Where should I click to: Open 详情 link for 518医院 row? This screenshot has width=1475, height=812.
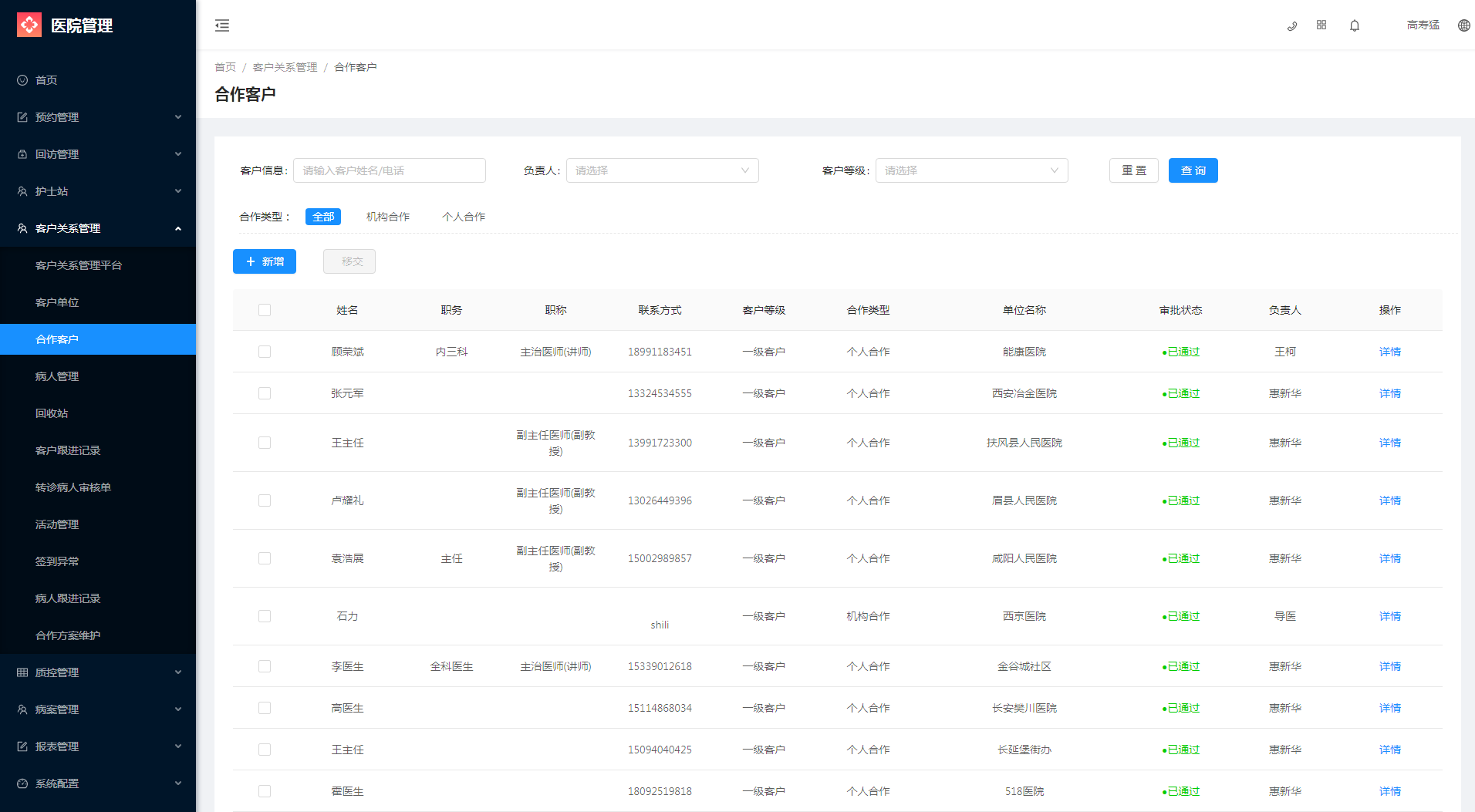pyautogui.click(x=1390, y=791)
